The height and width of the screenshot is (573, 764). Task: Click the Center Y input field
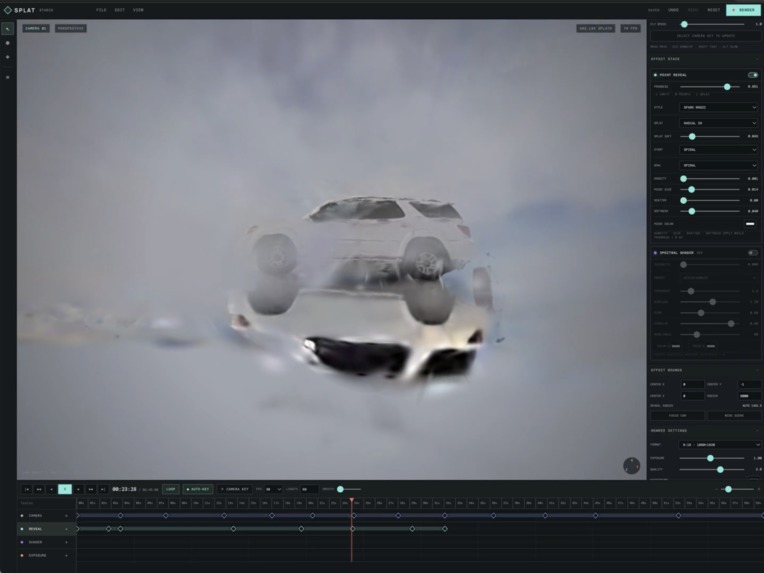click(x=749, y=384)
